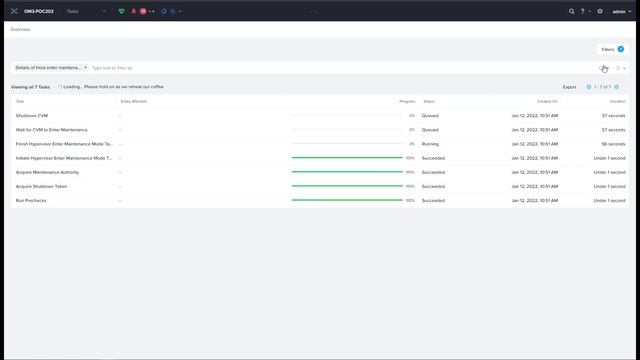The height and width of the screenshot is (360, 640).
Task: Click Viewing all 7 Tasks label
Action: pyautogui.click(x=30, y=87)
